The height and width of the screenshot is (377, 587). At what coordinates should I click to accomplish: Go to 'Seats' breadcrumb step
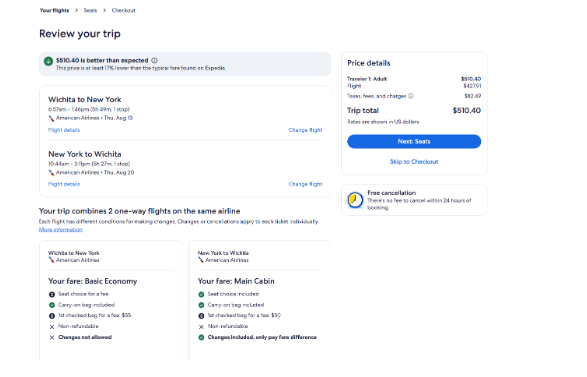pyautogui.click(x=90, y=10)
